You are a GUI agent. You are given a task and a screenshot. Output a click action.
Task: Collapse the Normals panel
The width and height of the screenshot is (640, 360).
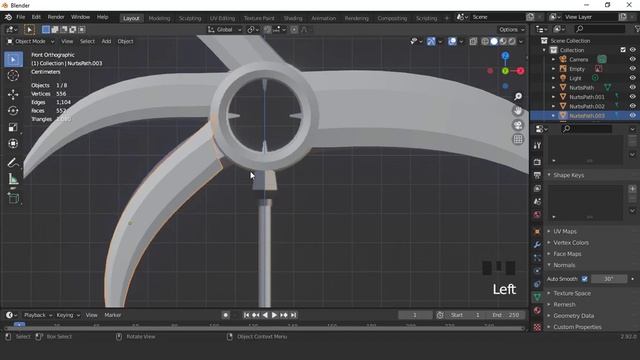564,265
